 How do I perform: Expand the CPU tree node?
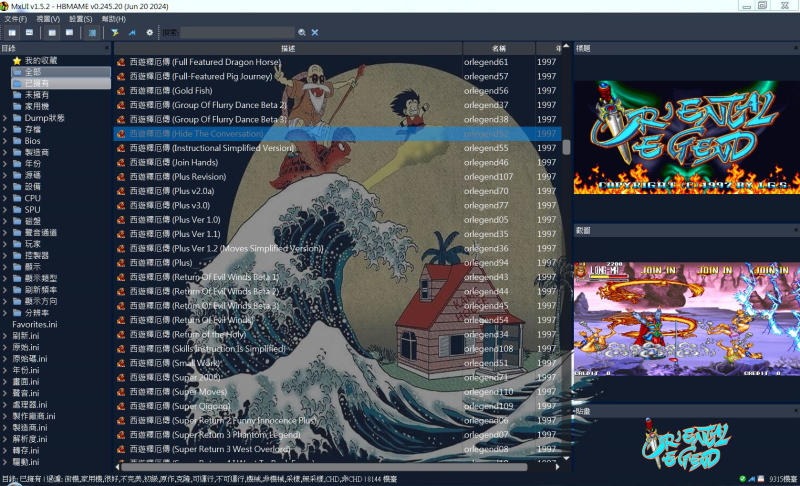click(5, 198)
